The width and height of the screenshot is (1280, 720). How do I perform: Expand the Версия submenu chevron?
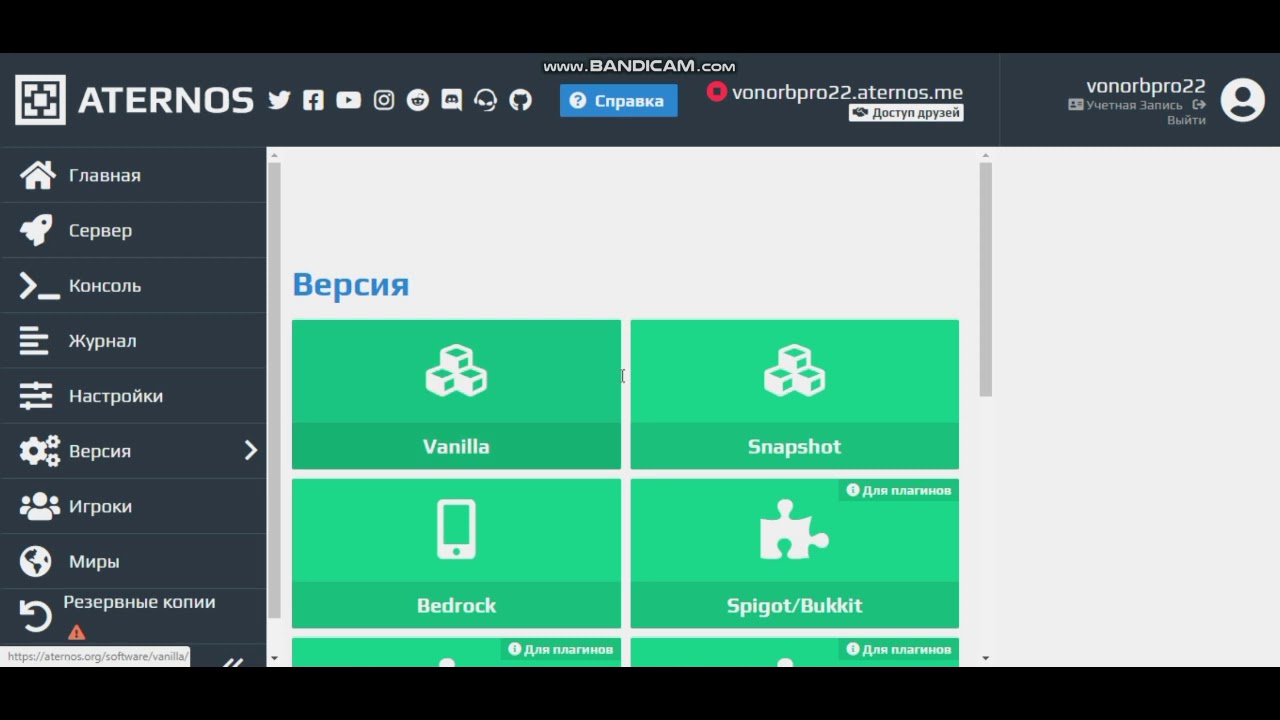coord(251,451)
